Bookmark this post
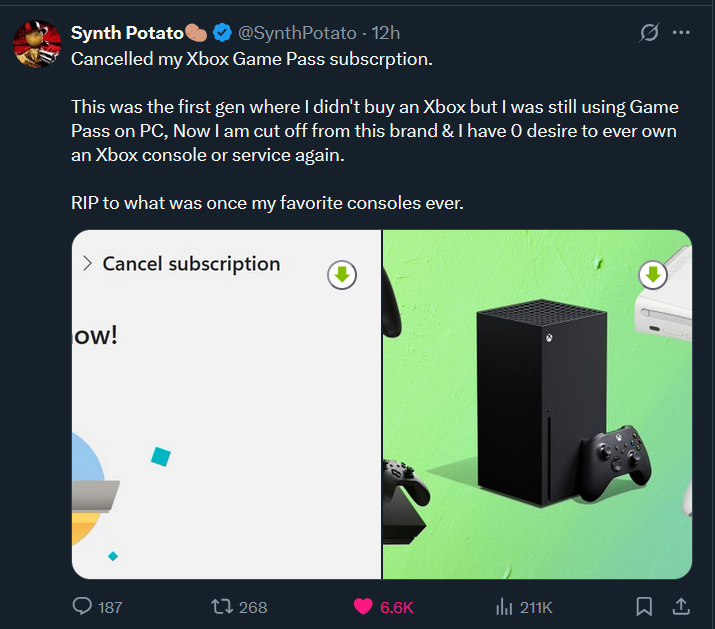Screen dimensions: 715x629 (645, 606)
